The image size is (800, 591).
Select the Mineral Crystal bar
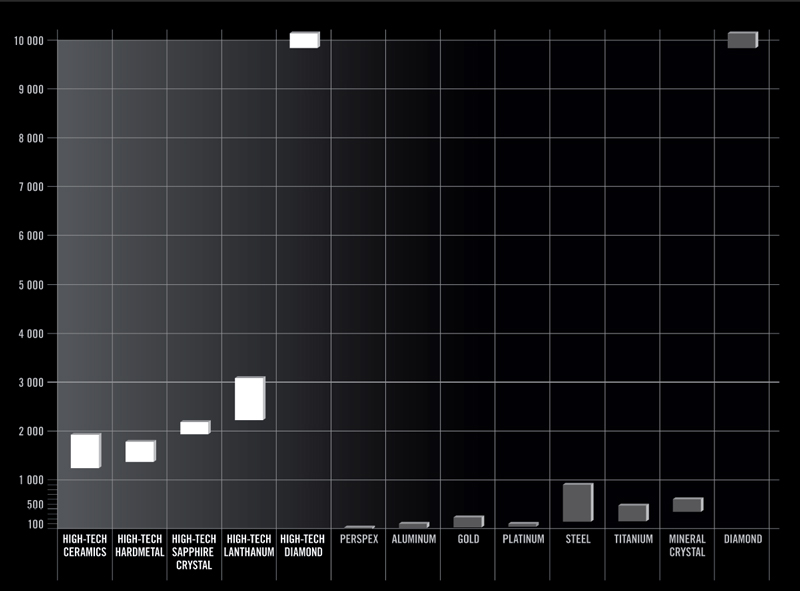tap(687, 504)
